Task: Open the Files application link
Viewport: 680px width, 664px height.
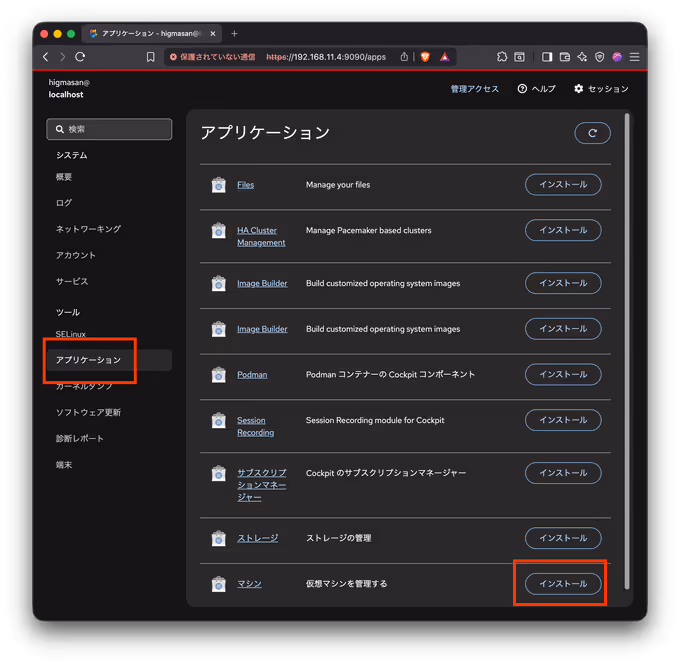Action: tap(245, 185)
